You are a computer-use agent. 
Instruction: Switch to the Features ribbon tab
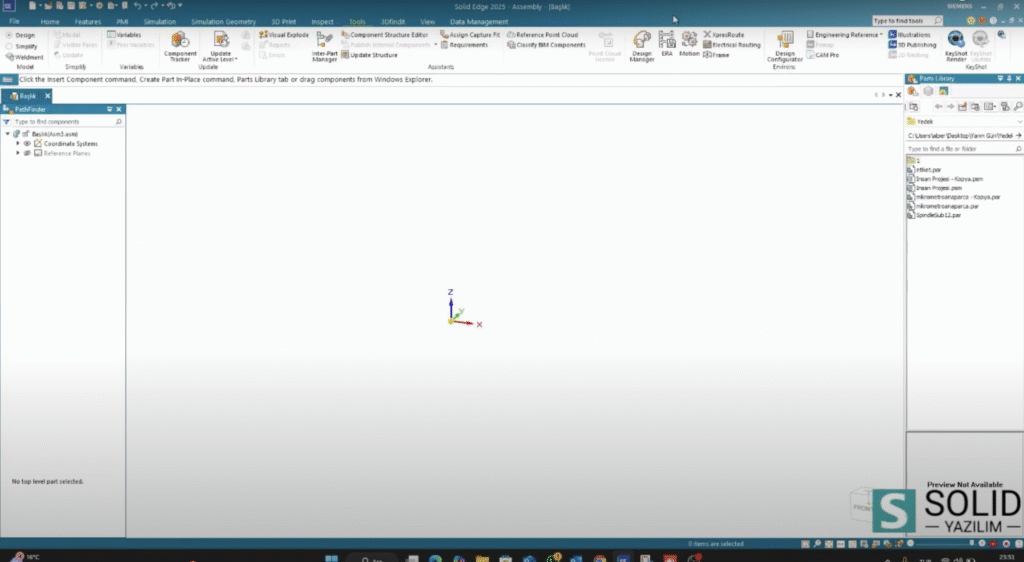point(88,22)
